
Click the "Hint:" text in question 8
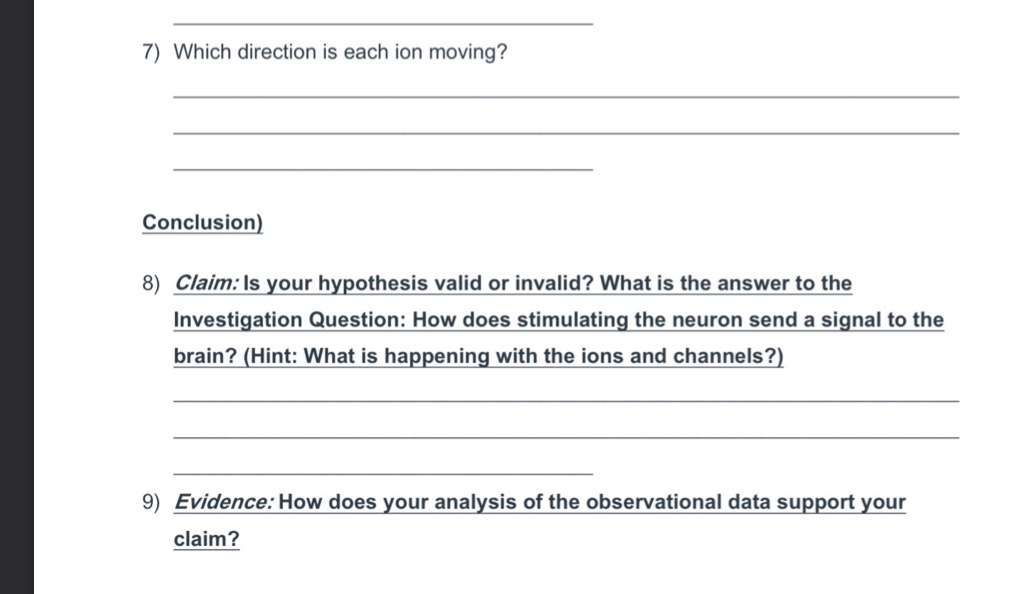(x=273, y=357)
